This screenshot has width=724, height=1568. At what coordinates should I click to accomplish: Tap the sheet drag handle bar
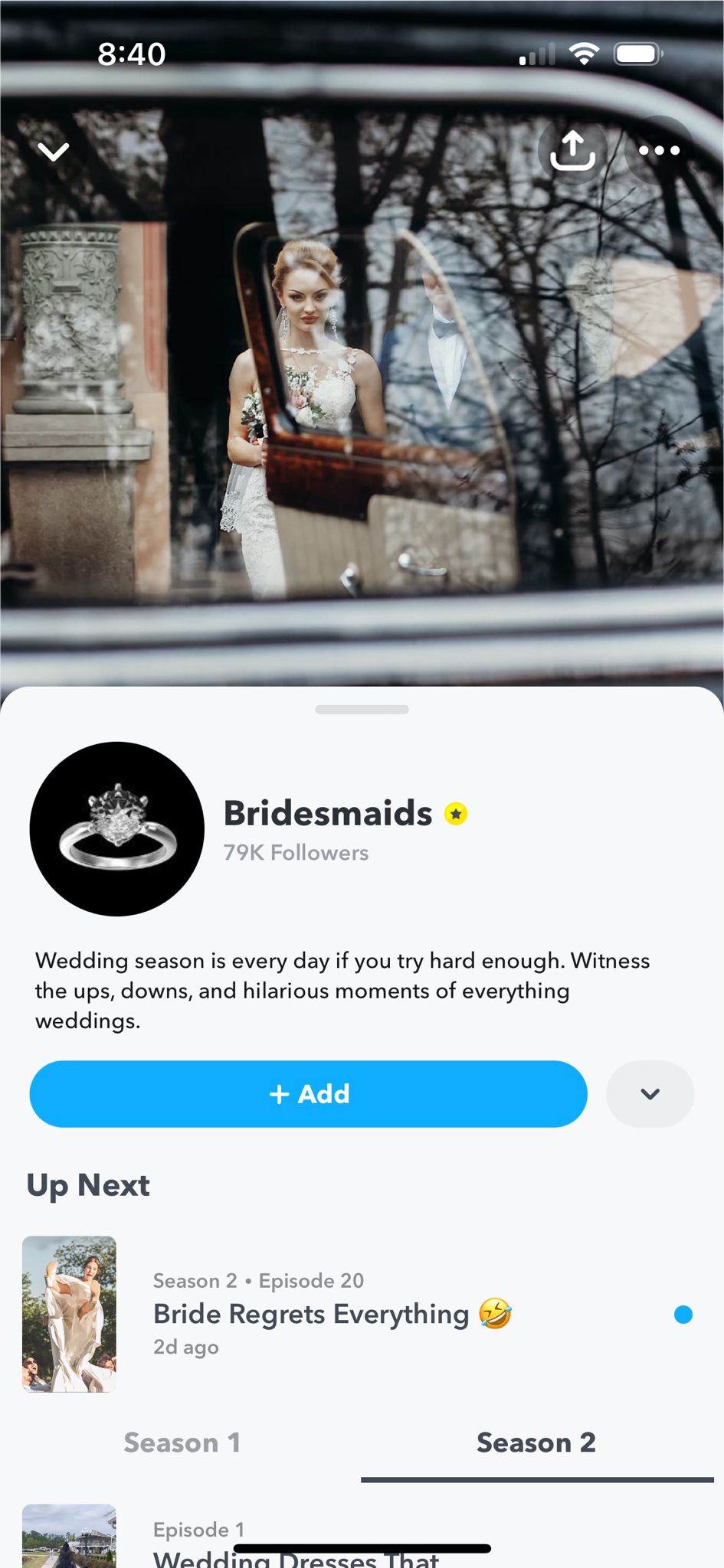point(362,709)
